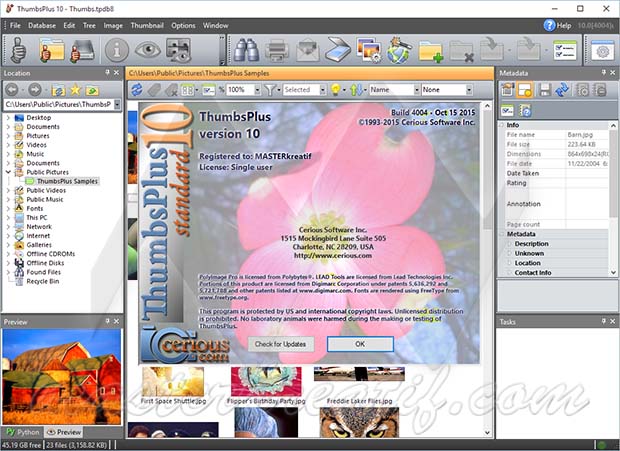Viewport: 620px width, 451px height.
Task: Collapse the Public Pictures tree node
Action: (x=8, y=172)
